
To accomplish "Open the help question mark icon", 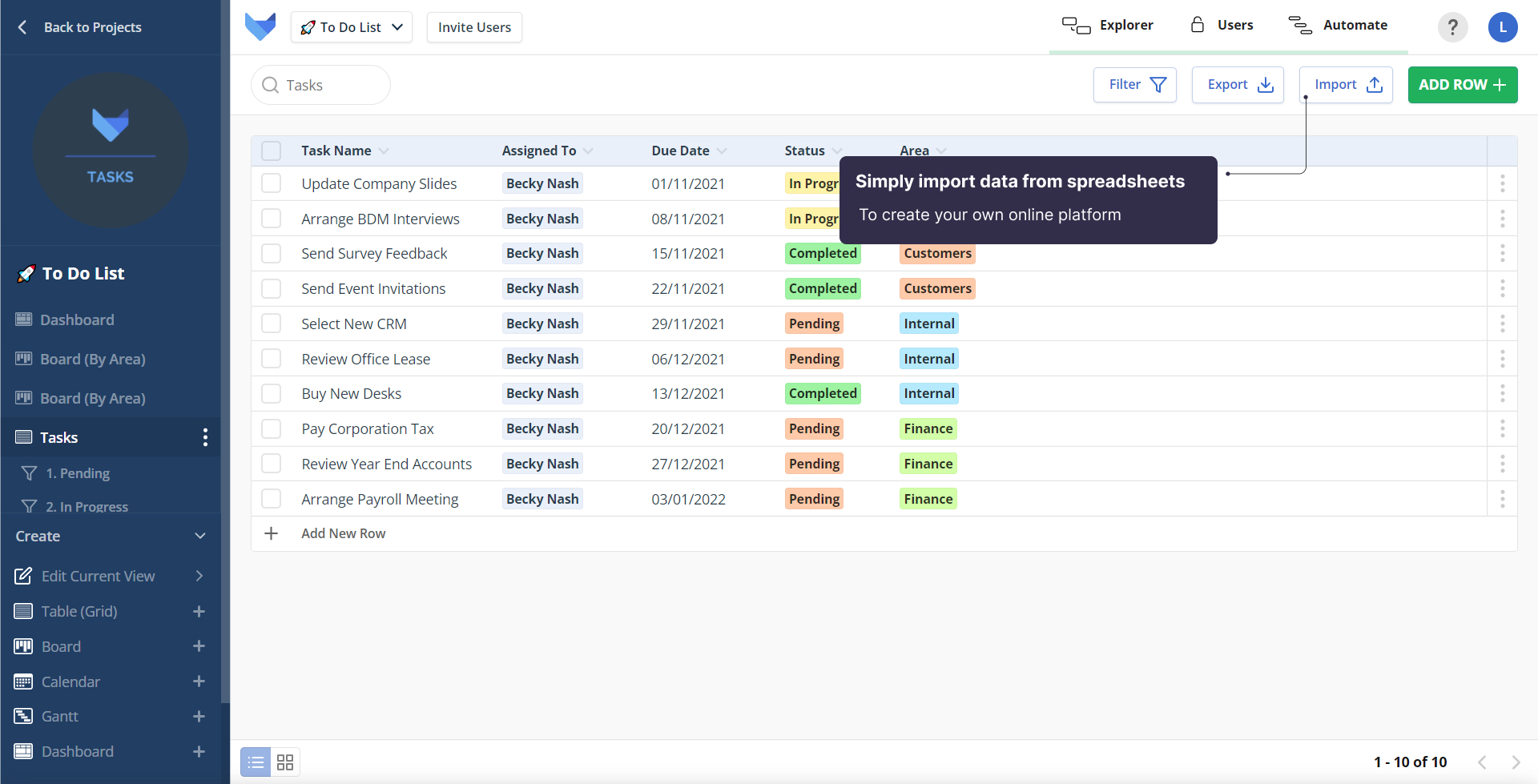I will pyautogui.click(x=1452, y=27).
